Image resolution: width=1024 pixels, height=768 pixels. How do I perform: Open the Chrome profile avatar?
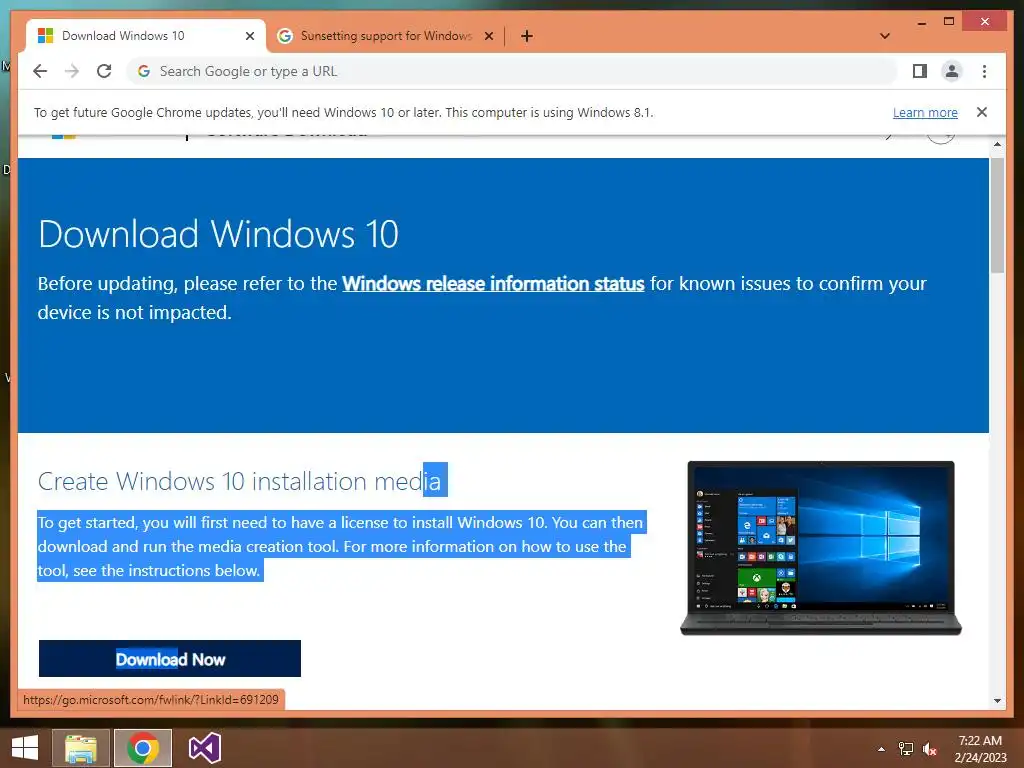tap(952, 71)
